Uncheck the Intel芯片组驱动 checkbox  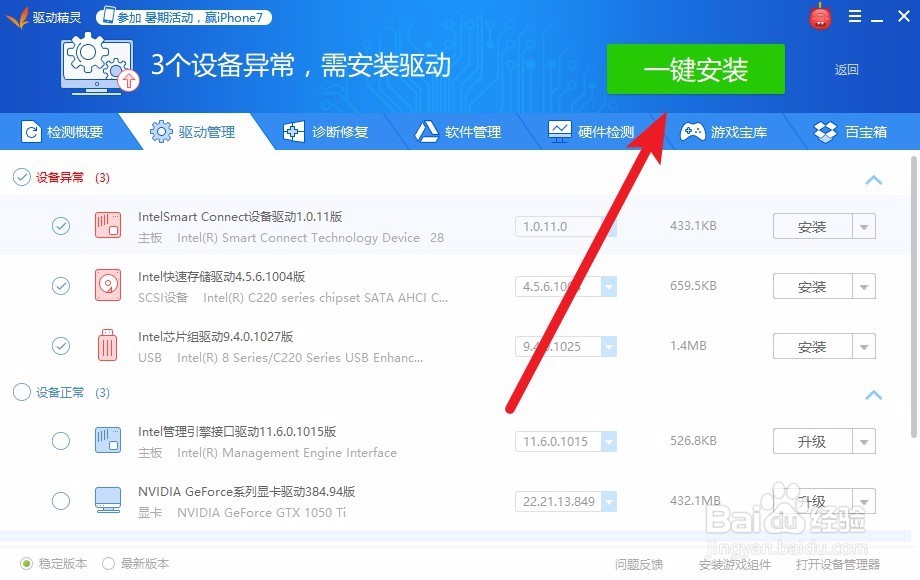[x=60, y=345]
